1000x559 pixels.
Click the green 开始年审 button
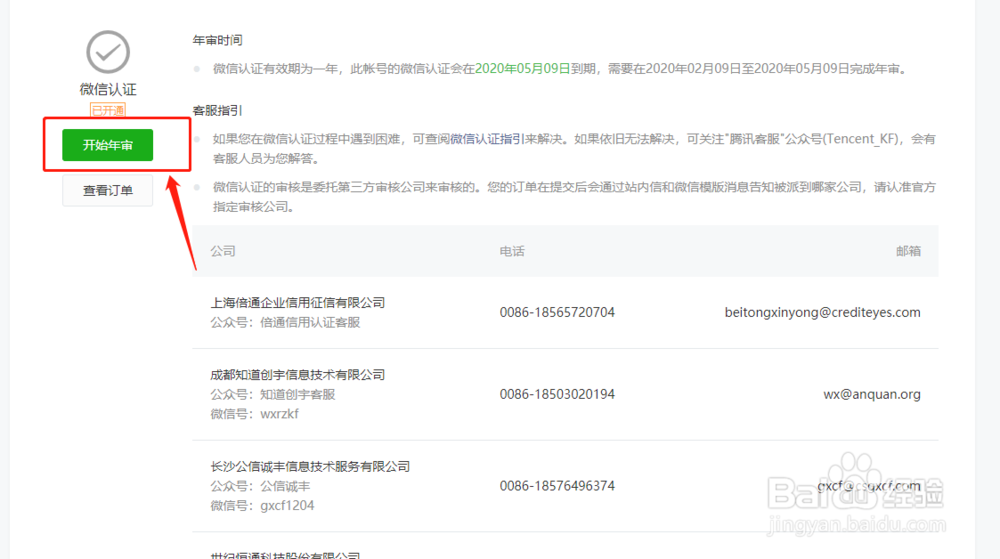(107, 145)
